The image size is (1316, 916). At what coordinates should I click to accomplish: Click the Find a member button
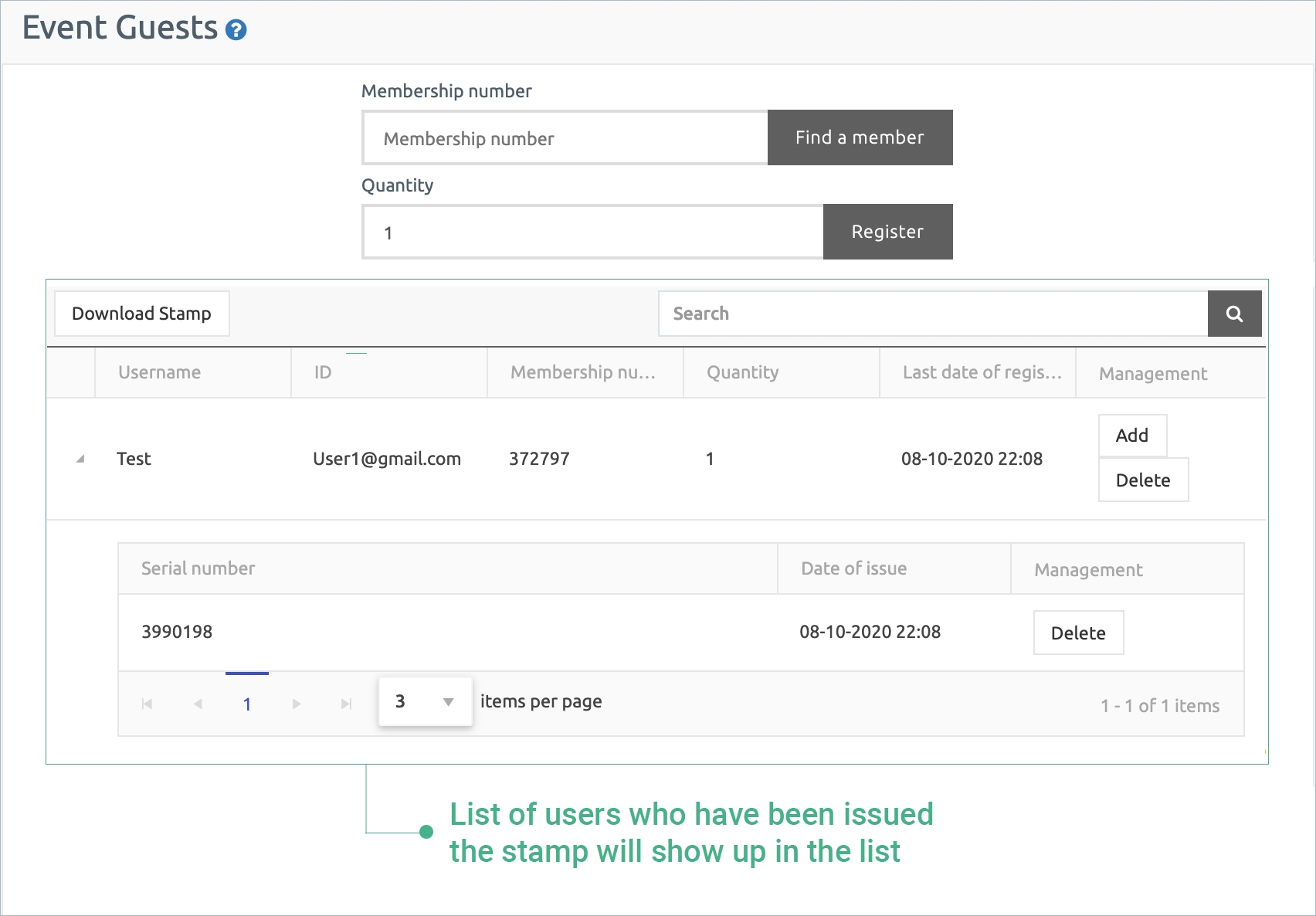tap(860, 137)
